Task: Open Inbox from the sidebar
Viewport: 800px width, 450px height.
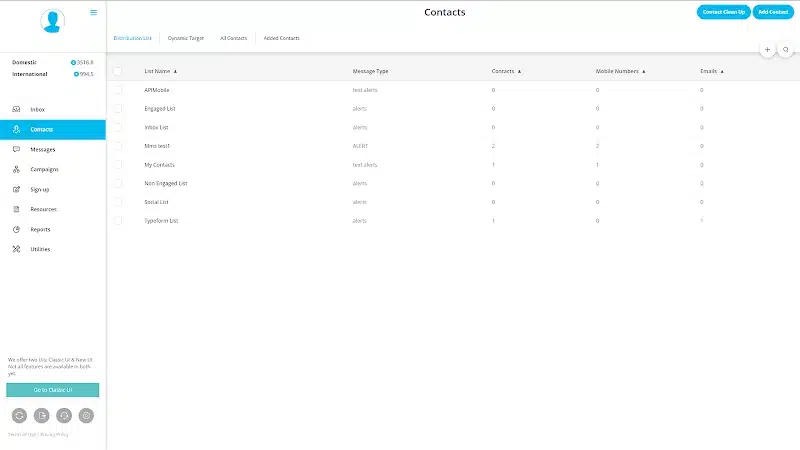Action: tap(37, 109)
